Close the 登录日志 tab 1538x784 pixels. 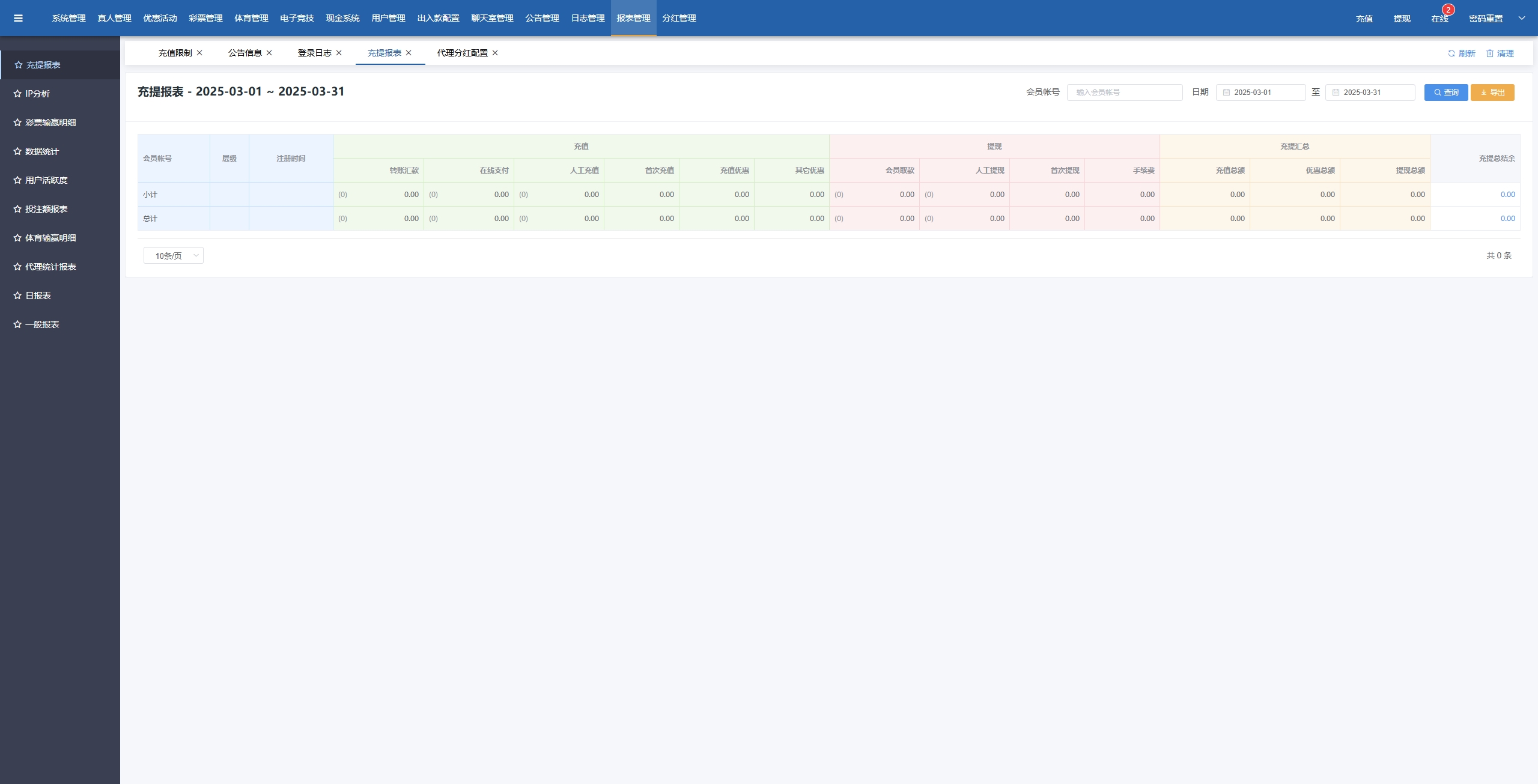(x=339, y=53)
